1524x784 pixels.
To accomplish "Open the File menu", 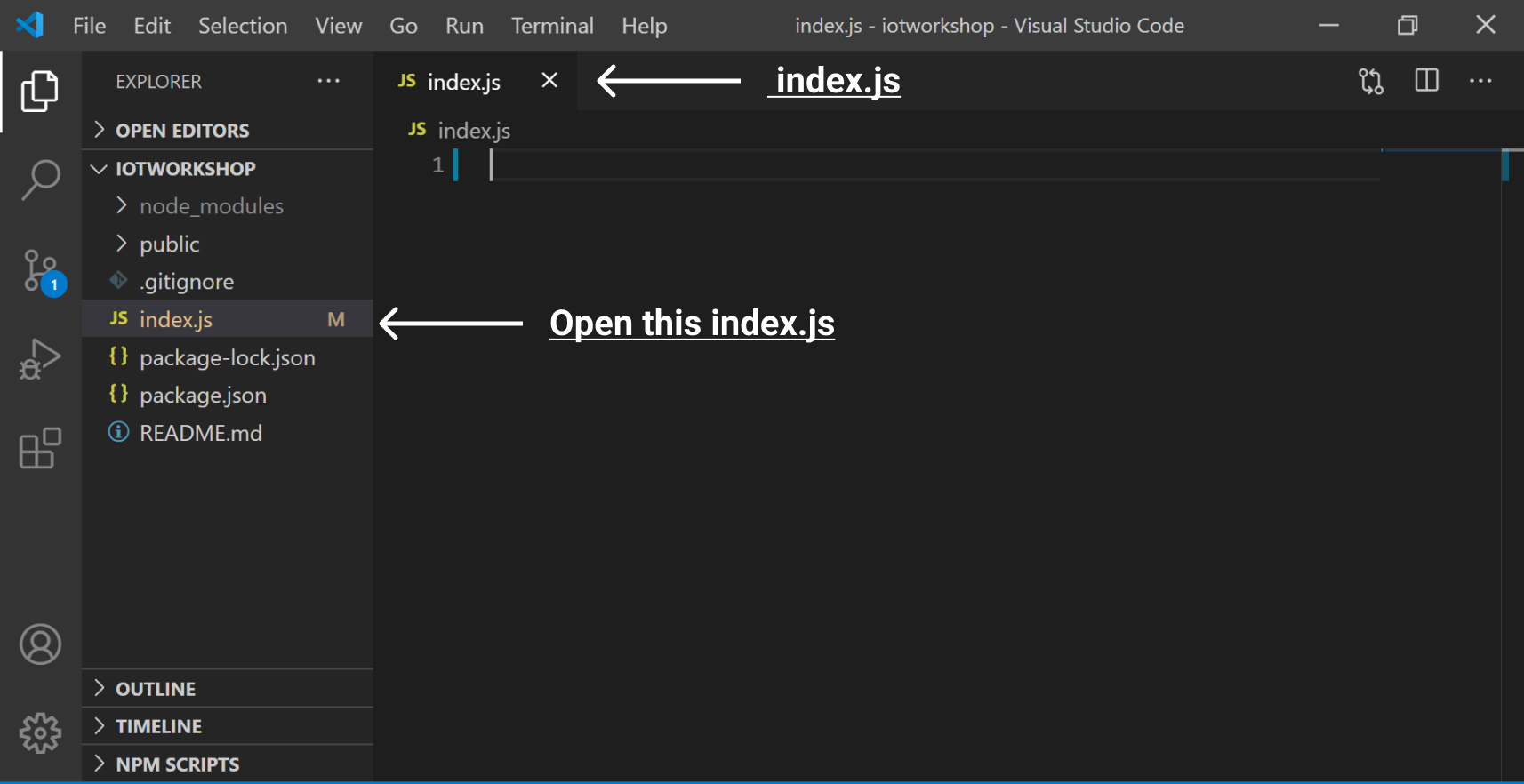I will tap(90, 26).
